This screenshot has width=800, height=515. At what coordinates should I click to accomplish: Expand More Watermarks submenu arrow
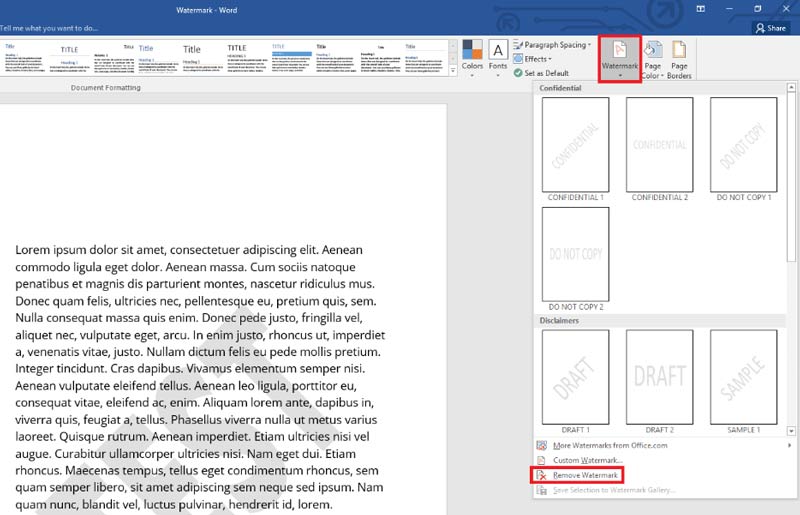click(789, 445)
